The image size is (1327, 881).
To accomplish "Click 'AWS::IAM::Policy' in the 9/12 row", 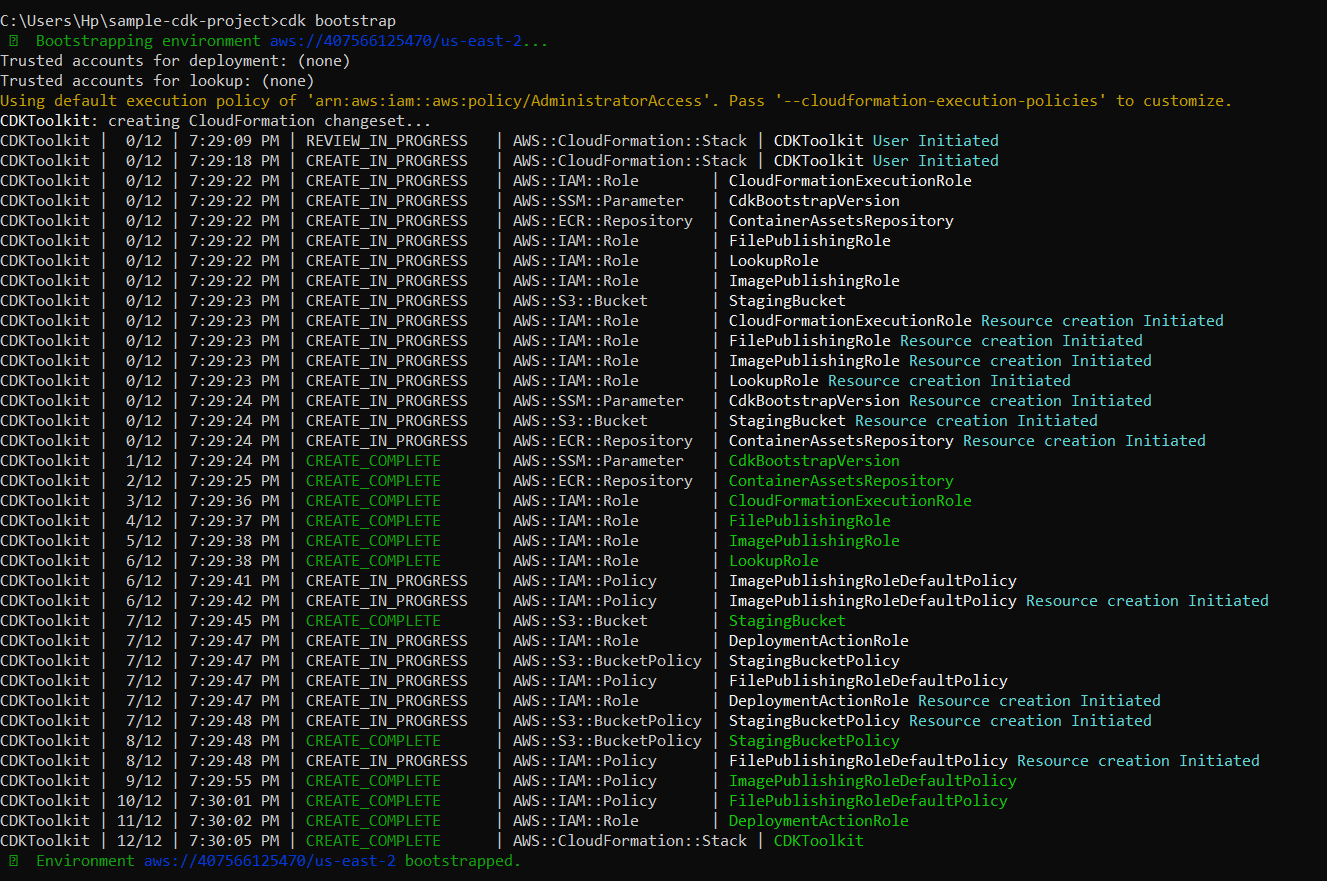I will [x=585, y=781].
